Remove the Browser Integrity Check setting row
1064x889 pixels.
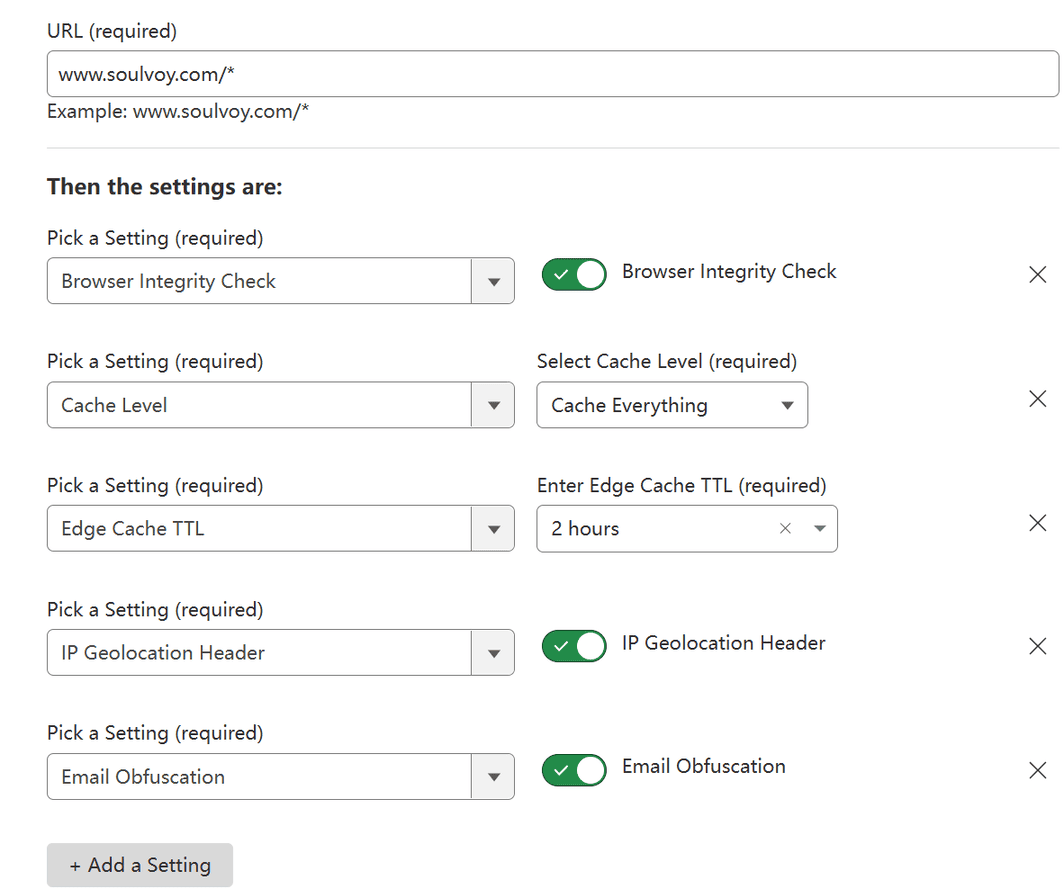[1037, 274]
